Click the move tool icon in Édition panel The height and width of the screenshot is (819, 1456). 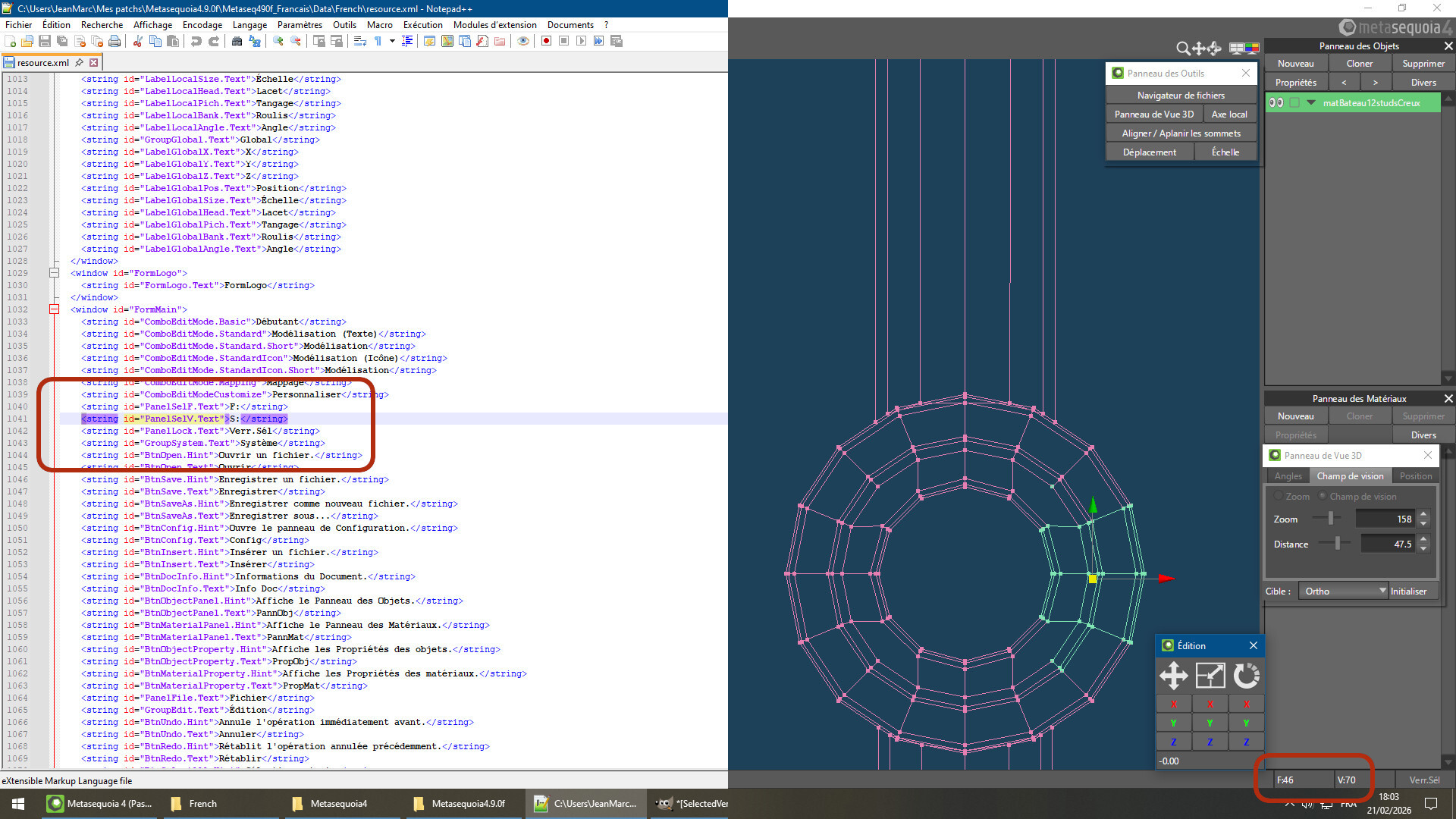point(1173,675)
